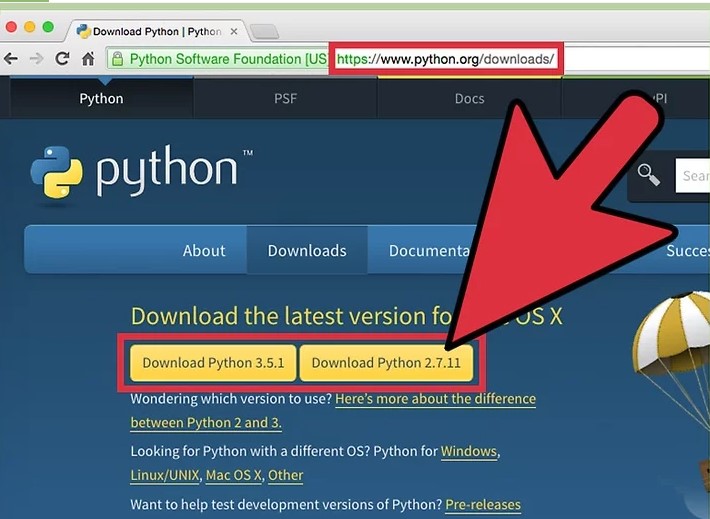Follow the Other platforms link
The image size is (710, 519).
pos(285,475)
